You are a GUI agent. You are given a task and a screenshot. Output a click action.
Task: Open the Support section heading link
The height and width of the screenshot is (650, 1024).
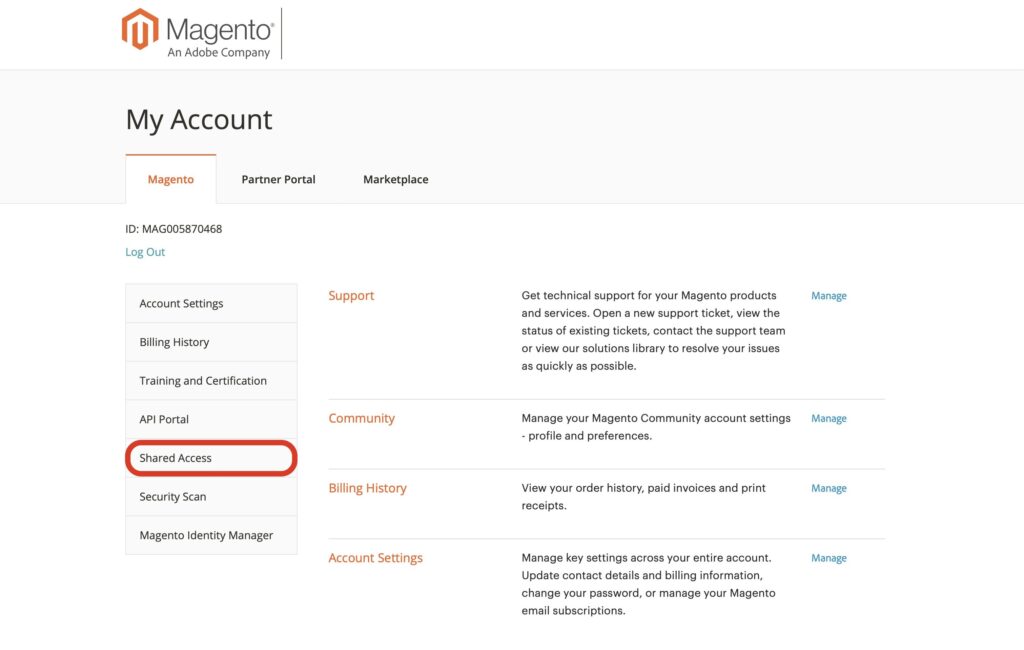[x=350, y=295]
